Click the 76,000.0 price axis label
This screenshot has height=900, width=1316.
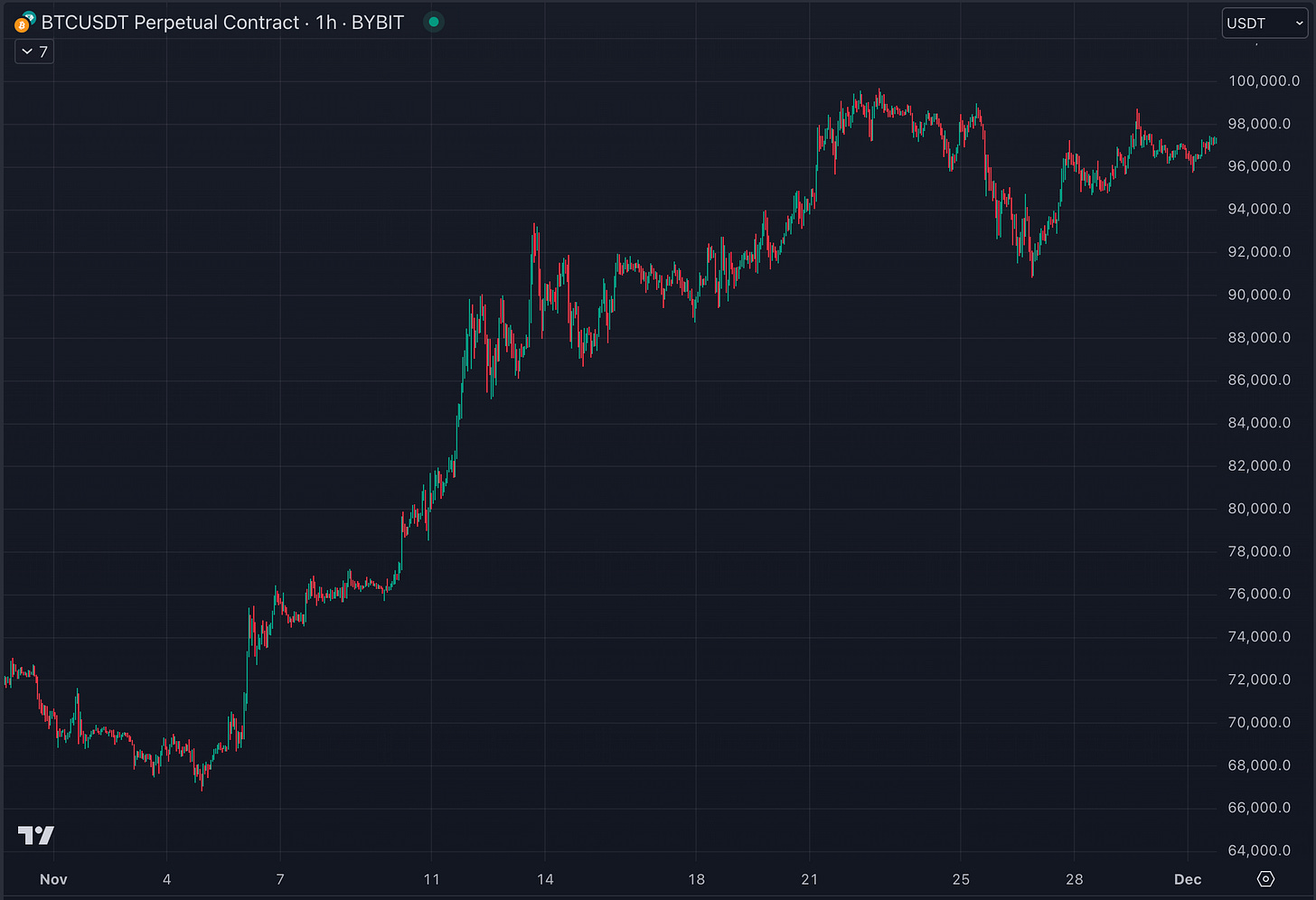tap(1259, 594)
